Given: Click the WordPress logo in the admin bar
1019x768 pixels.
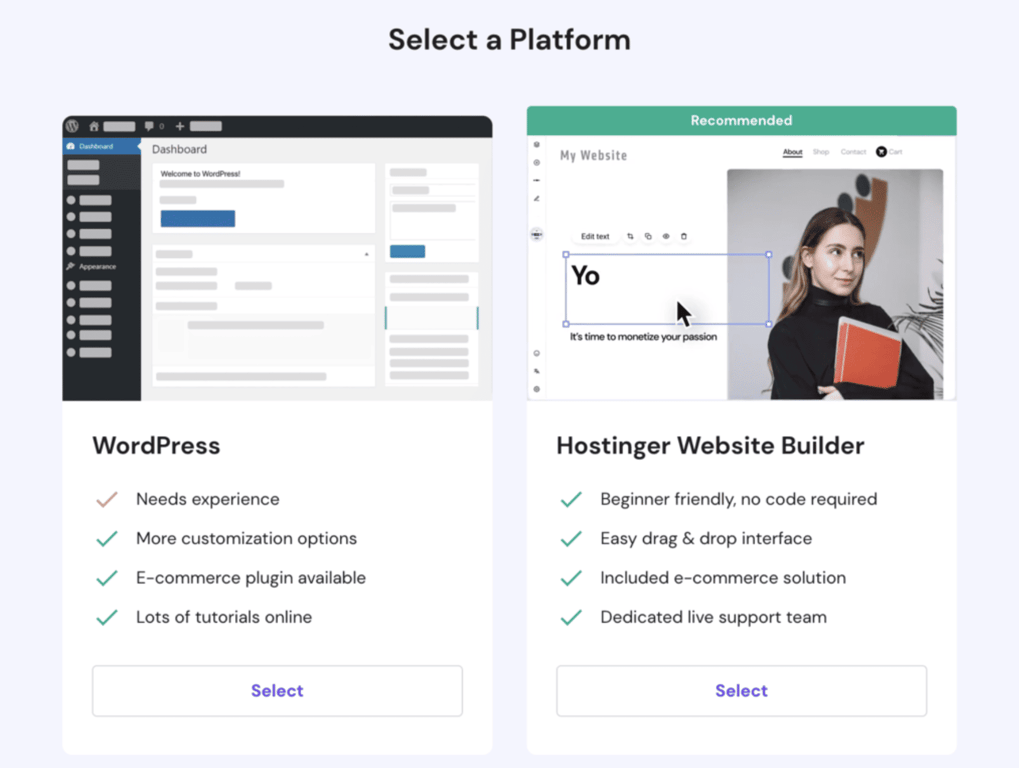Looking at the screenshot, I should coord(73,126).
